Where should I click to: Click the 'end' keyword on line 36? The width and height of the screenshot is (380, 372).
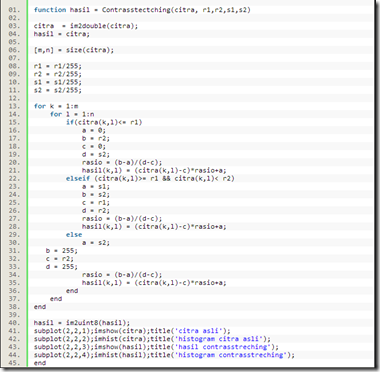coord(72,290)
